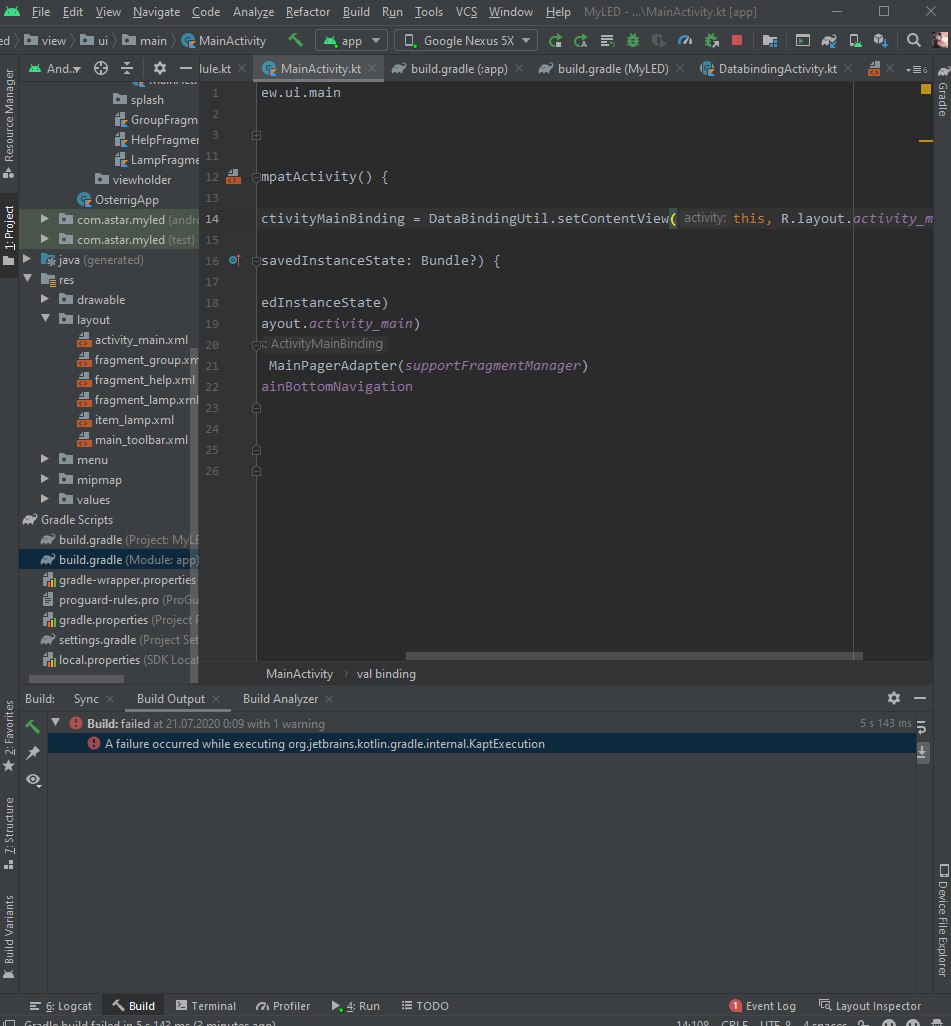Image resolution: width=951 pixels, height=1026 pixels.
Task: Open TODO tool window
Action: coord(425,1006)
